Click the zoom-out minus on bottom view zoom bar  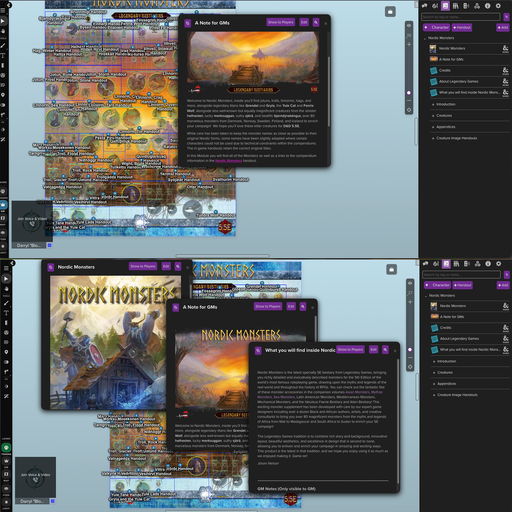click(410, 358)
